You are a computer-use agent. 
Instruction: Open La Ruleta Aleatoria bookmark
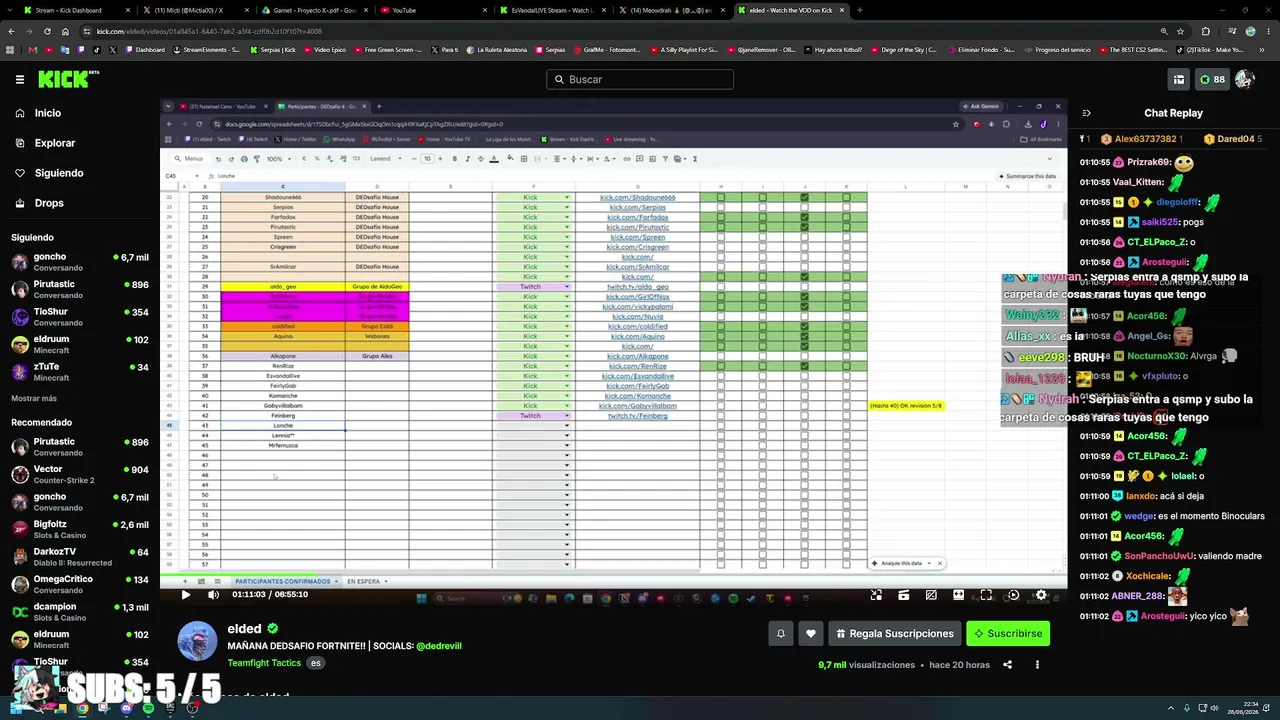(497, 49)
